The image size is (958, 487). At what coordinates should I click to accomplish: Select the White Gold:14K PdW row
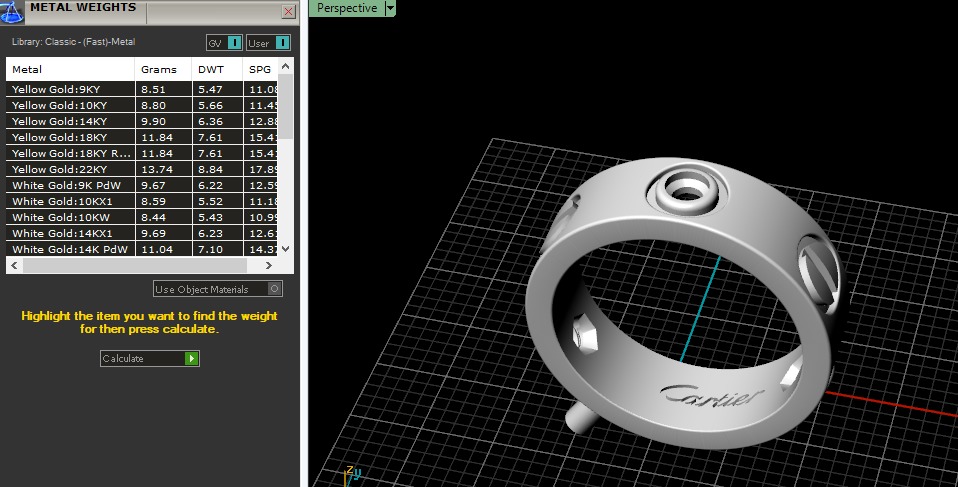(x=142, y=249)
